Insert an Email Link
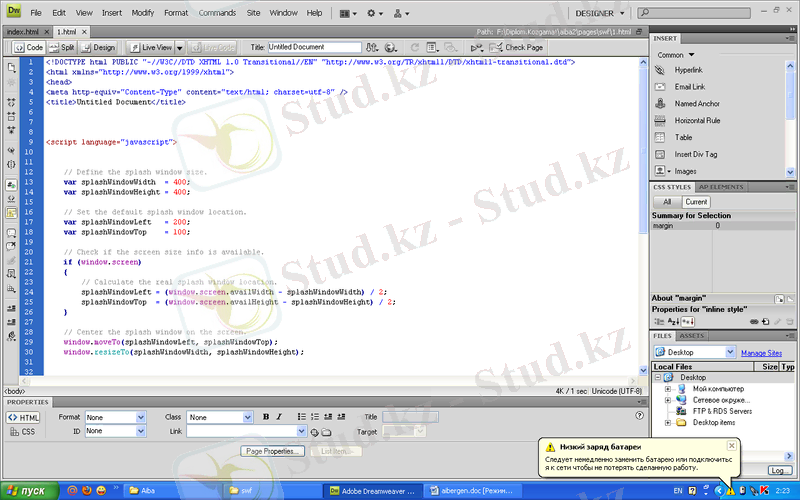800x500 pixels. coord(679,87)
